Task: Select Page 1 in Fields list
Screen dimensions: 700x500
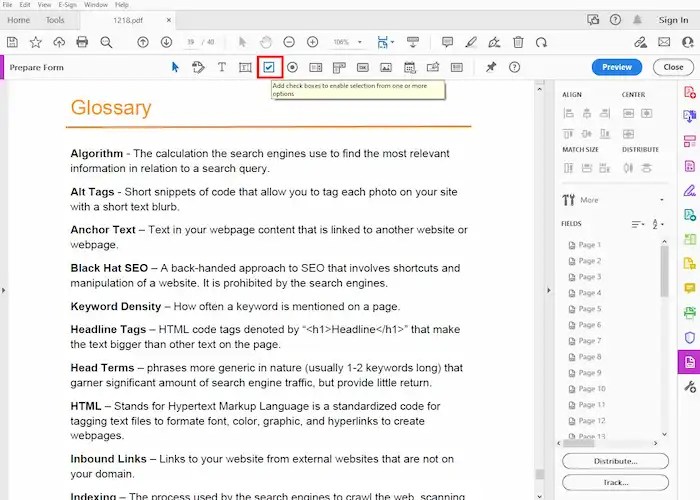Action: pos(584,245)
